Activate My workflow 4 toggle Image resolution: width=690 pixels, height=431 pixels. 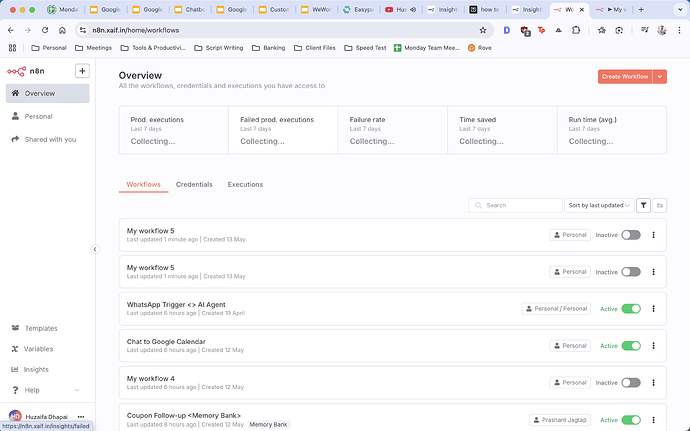pyautogui.click(x=631, y=383)
